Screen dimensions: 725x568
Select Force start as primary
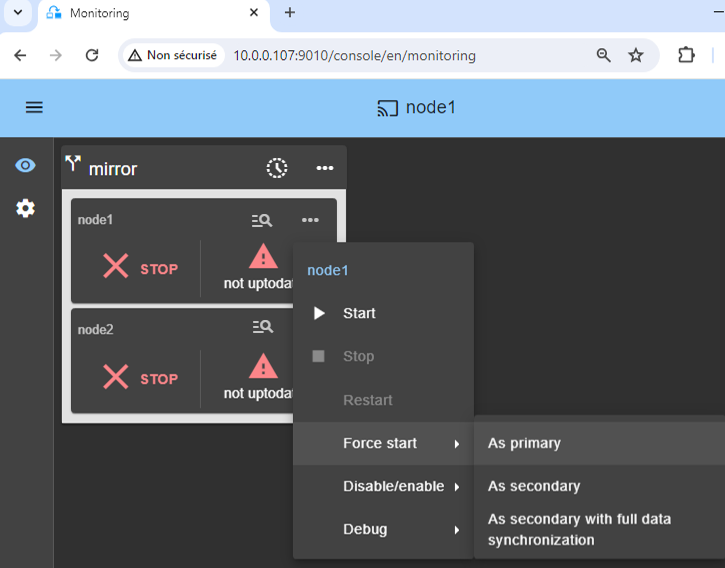point(524,443)
